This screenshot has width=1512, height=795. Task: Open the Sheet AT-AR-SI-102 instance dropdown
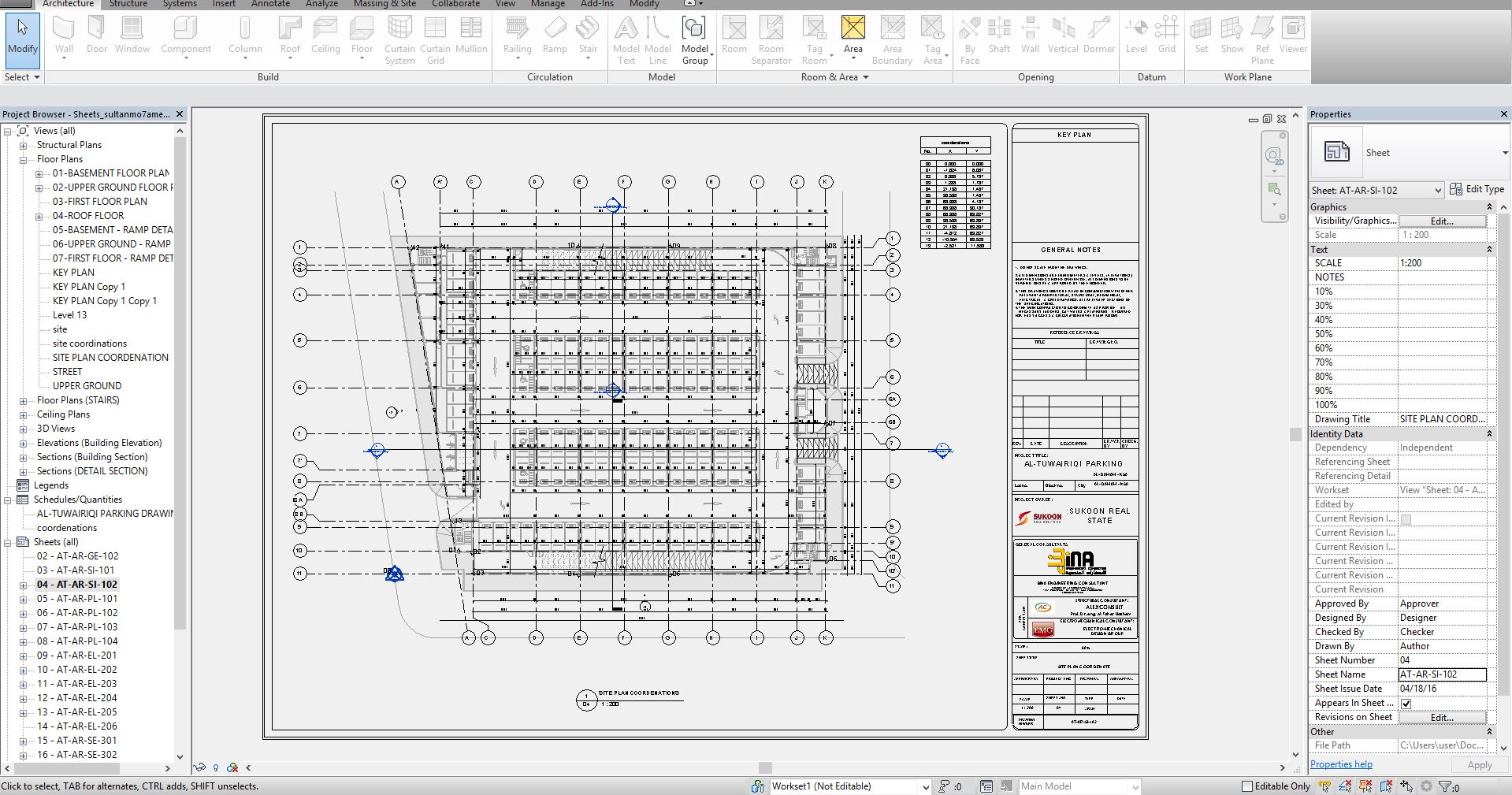pos(1436,190)
